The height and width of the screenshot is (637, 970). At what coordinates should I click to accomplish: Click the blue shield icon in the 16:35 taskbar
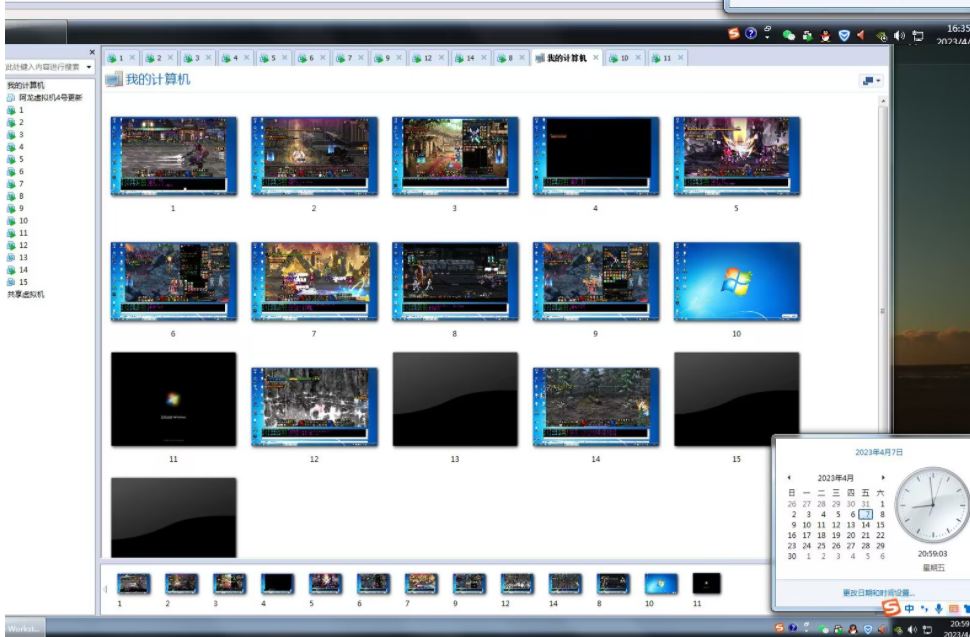pyautogui.click(x=844, y=35)
